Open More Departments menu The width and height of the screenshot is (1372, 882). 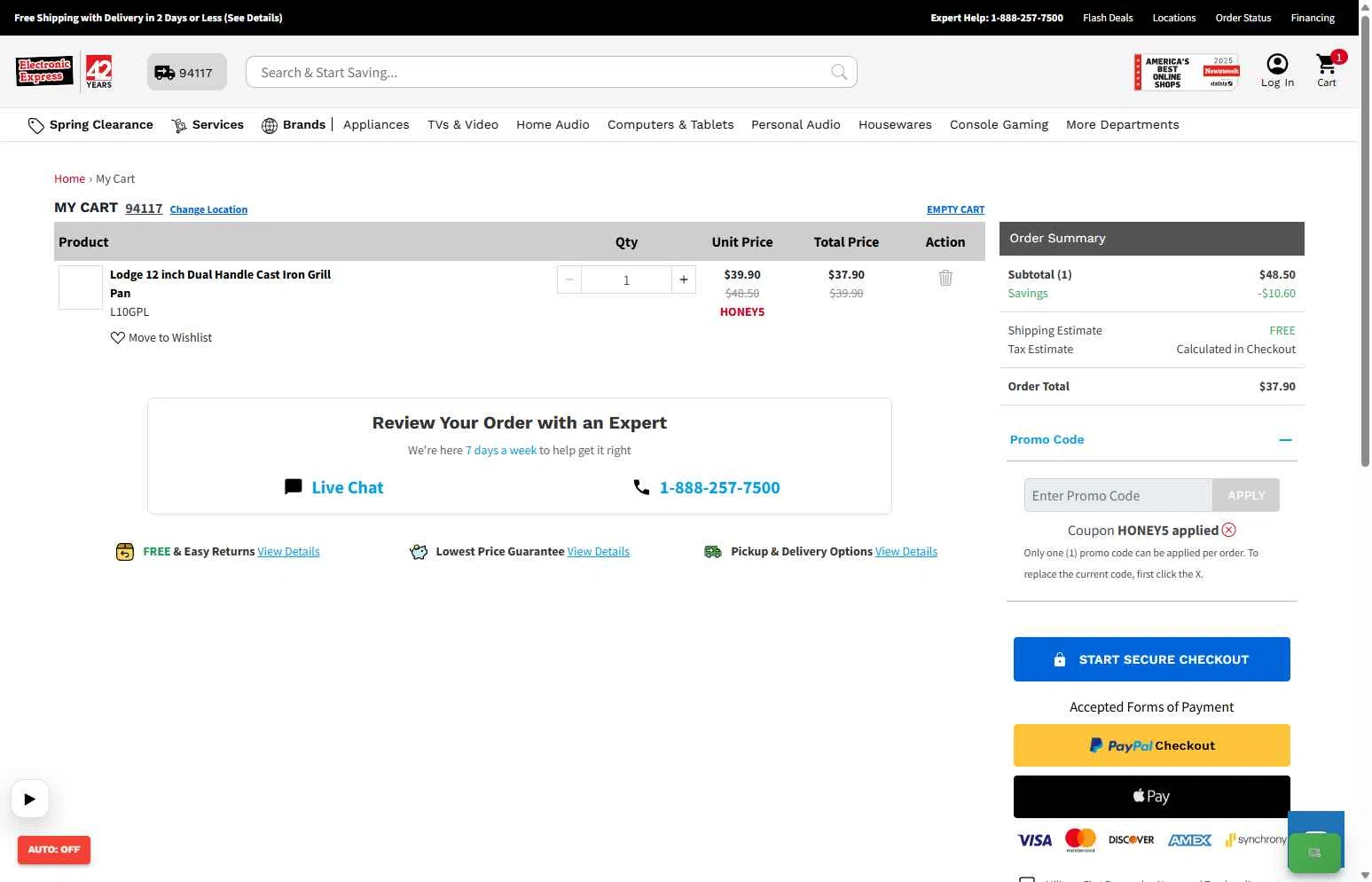tap(1122, 125)
